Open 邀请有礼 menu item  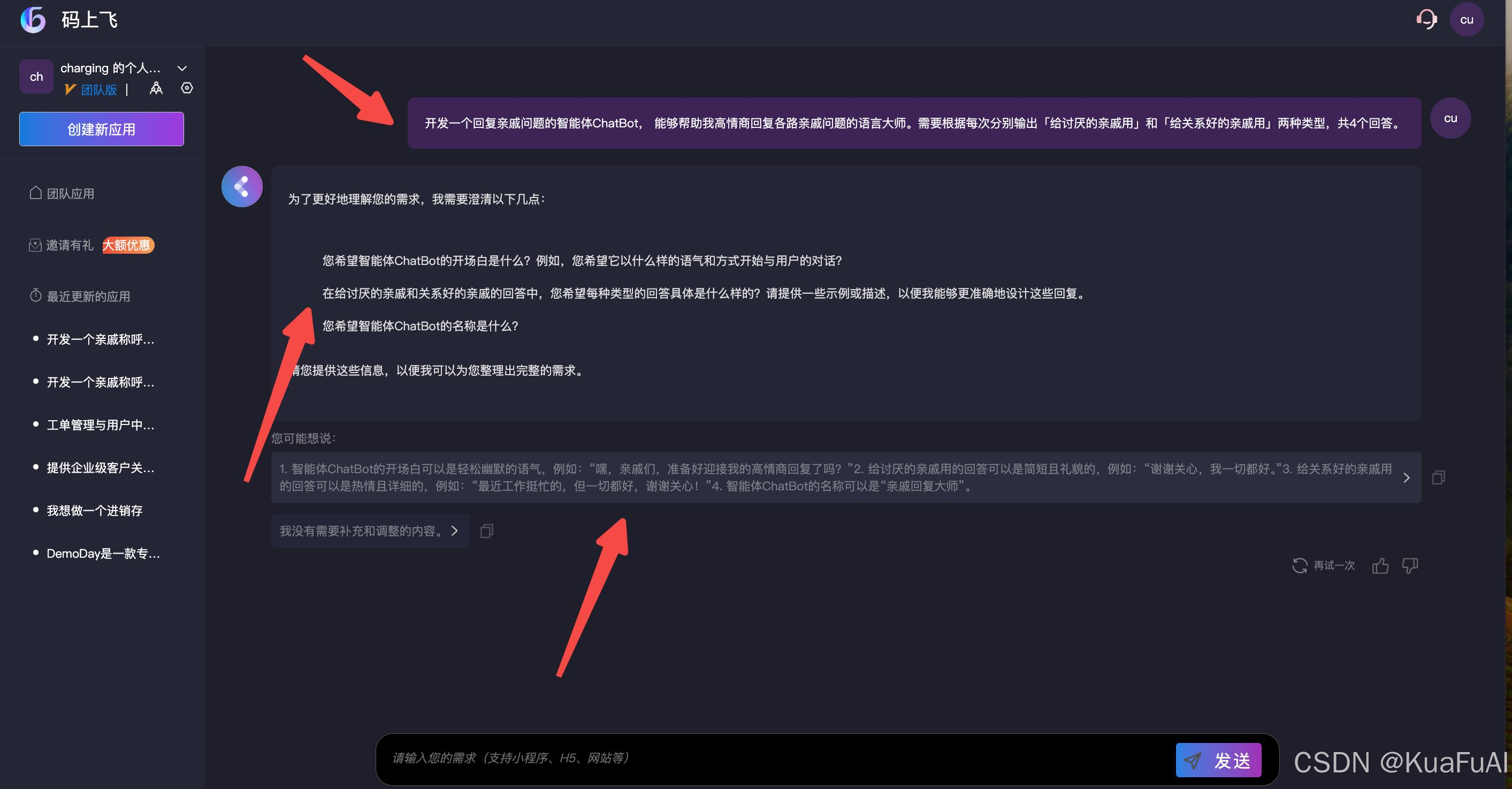pyautogui.click(x=69, y=245)
